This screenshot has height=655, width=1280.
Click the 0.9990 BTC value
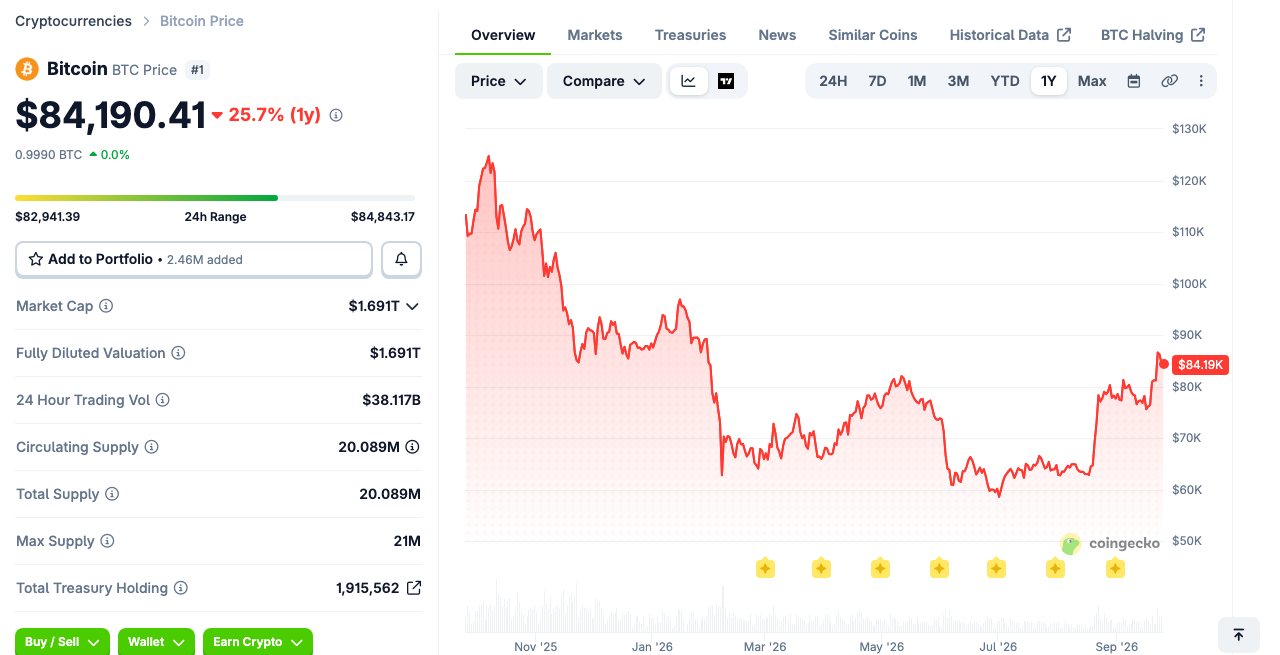tap(49, 155)
